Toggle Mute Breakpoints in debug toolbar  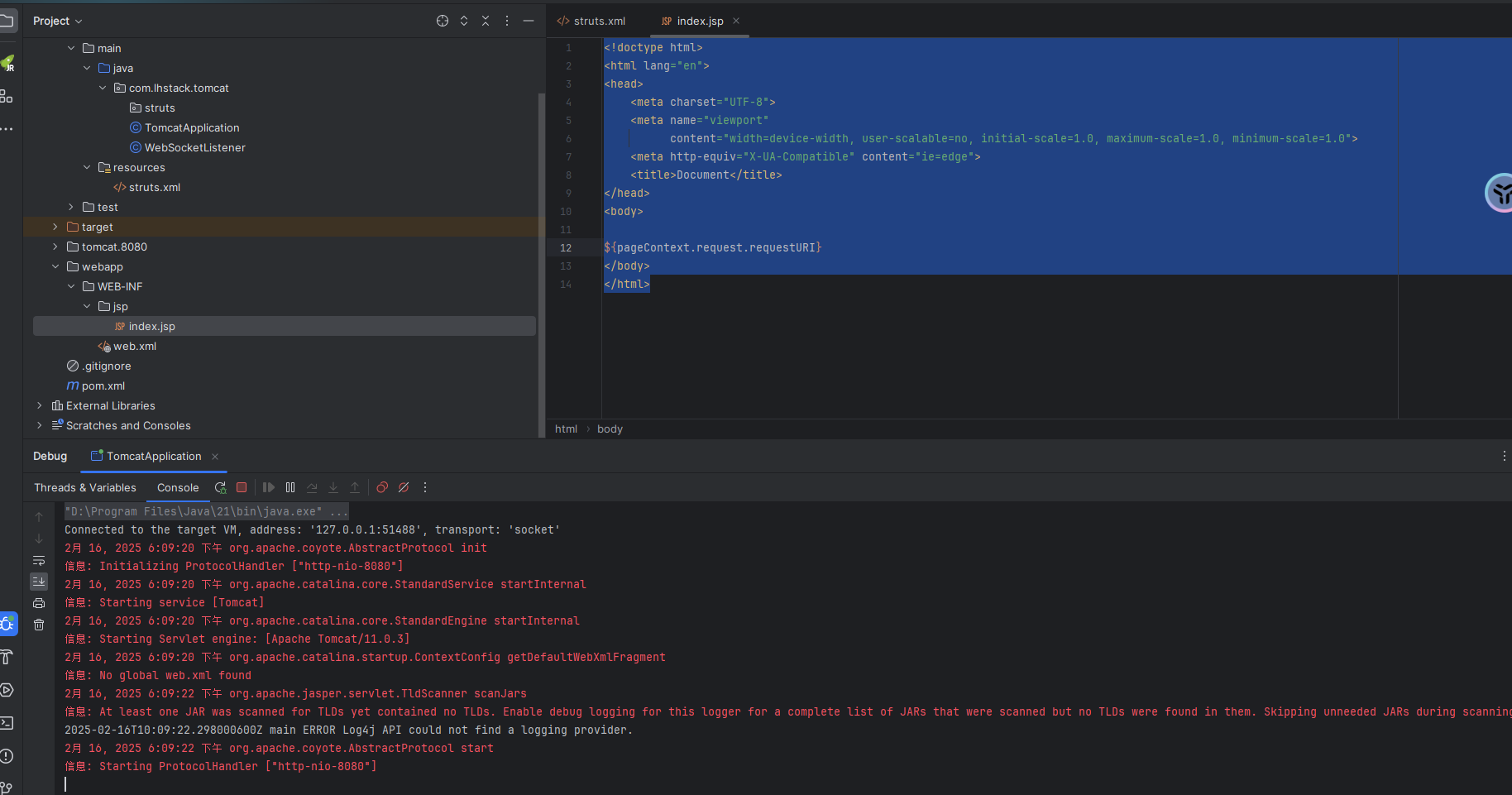[404, 488]
